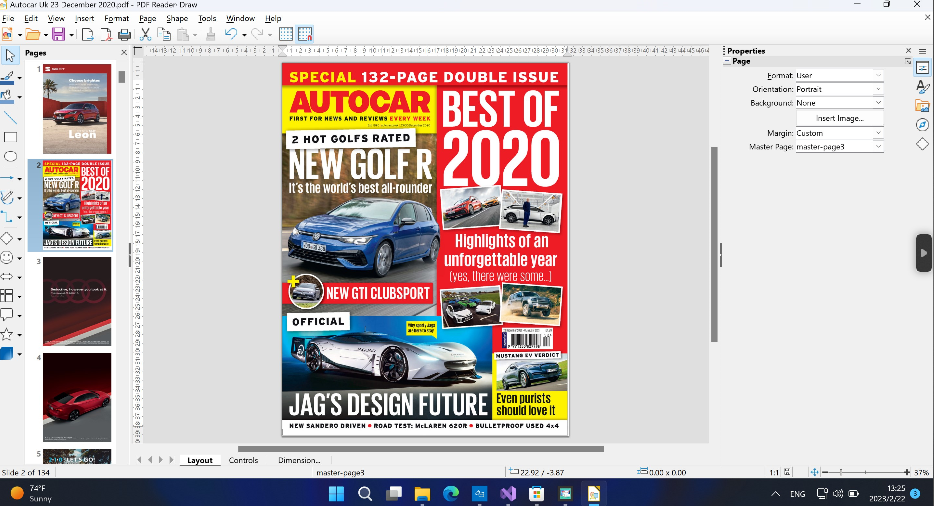The height and width of the screenshot is (506, 934).
Task: Close the Pages panel
Action: tap(124, 52)
